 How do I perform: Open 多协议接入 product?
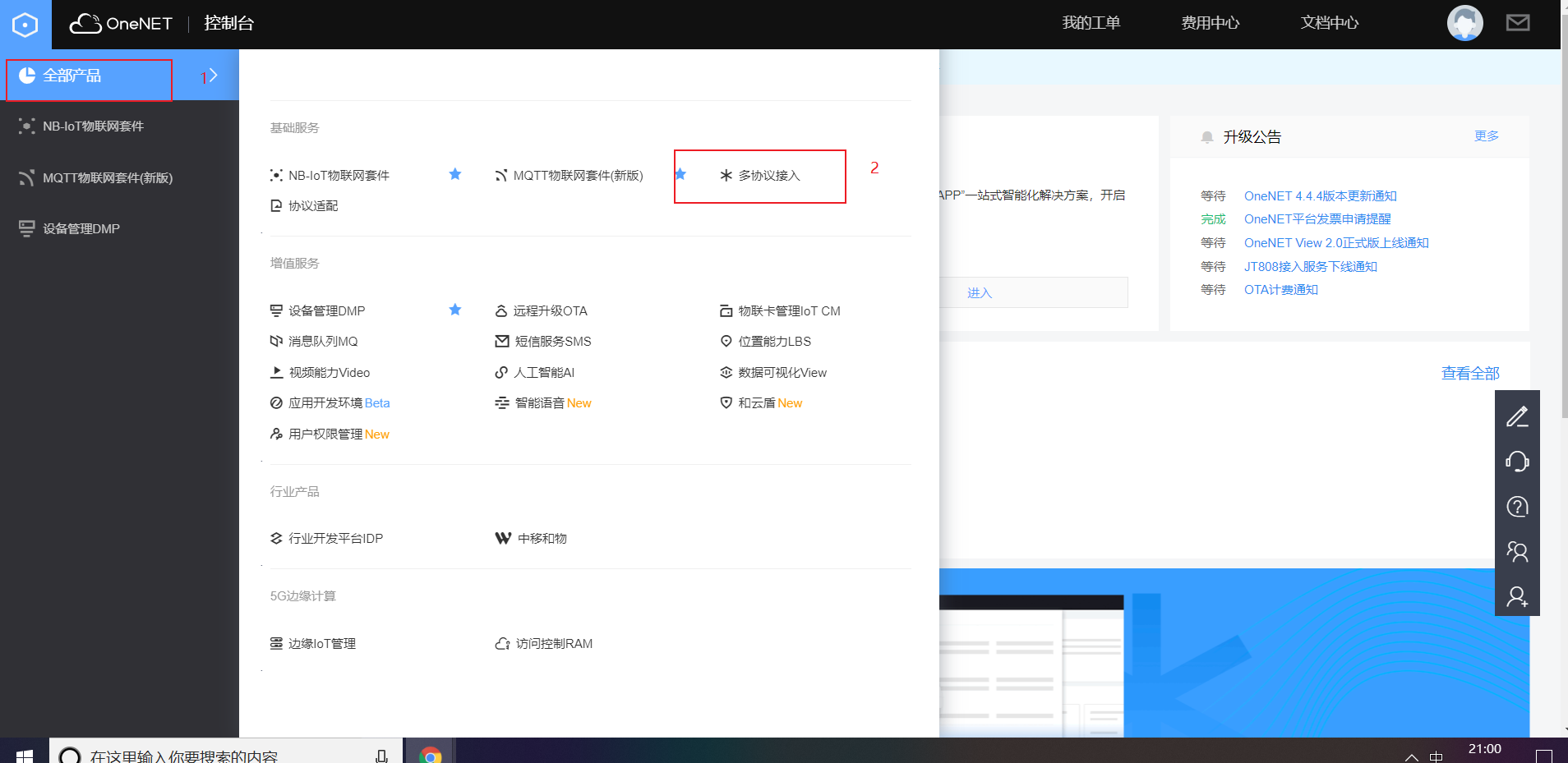tap(768, 176)
